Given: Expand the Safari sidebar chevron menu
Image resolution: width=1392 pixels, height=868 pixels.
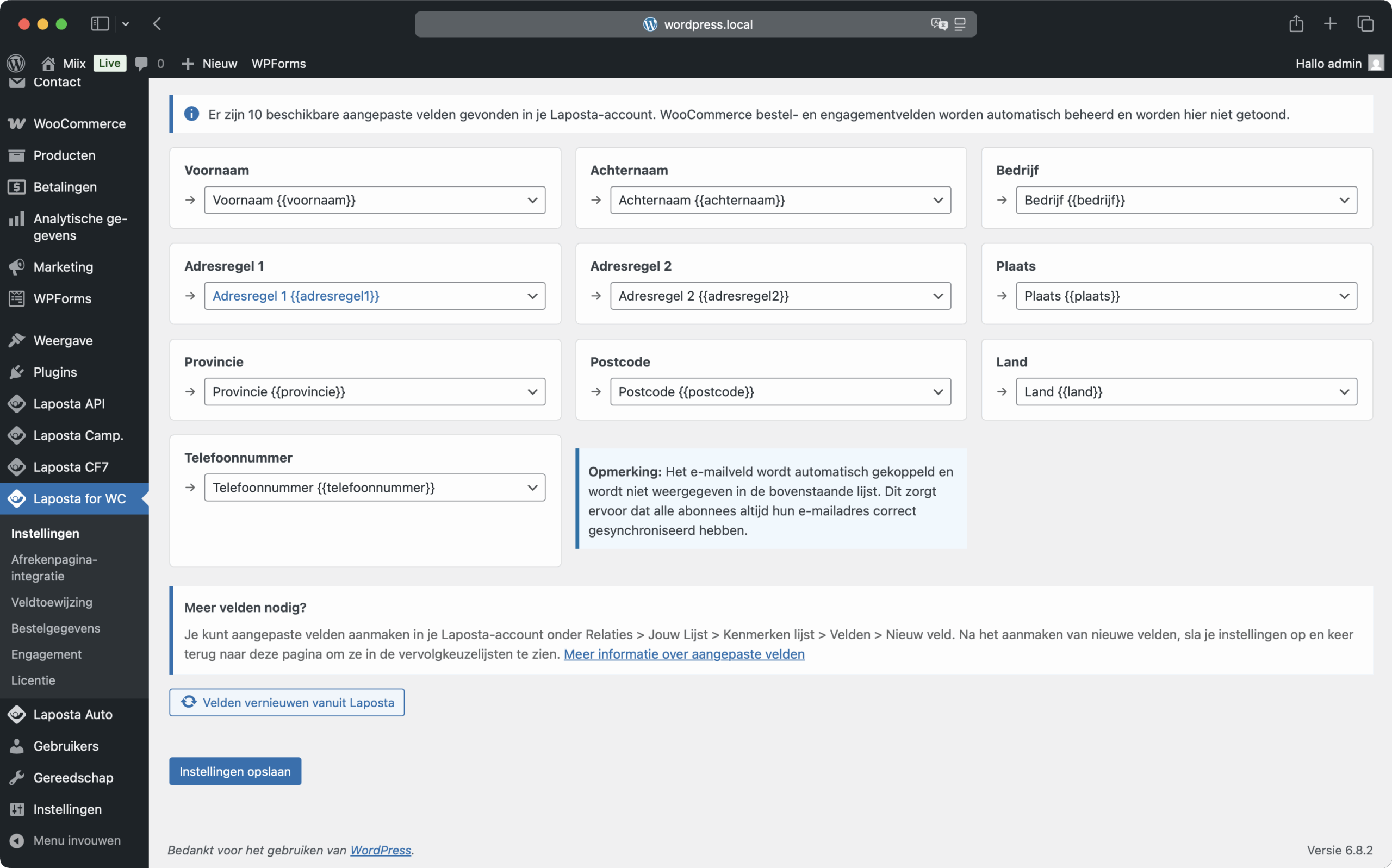Looking at the screenshot, I should 126,24.
